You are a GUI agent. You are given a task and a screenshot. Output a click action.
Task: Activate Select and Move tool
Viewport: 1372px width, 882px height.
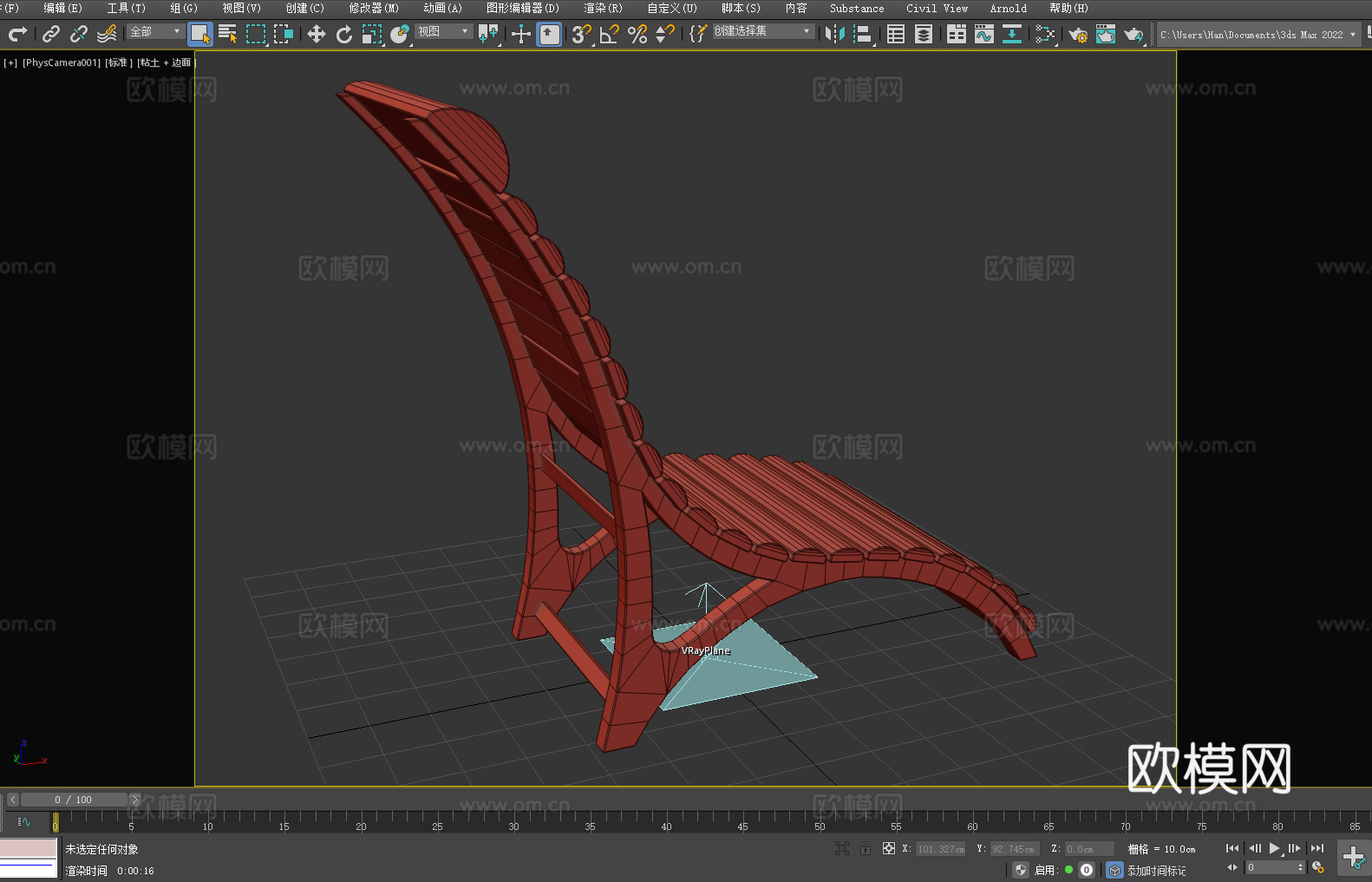pos(317,35)
